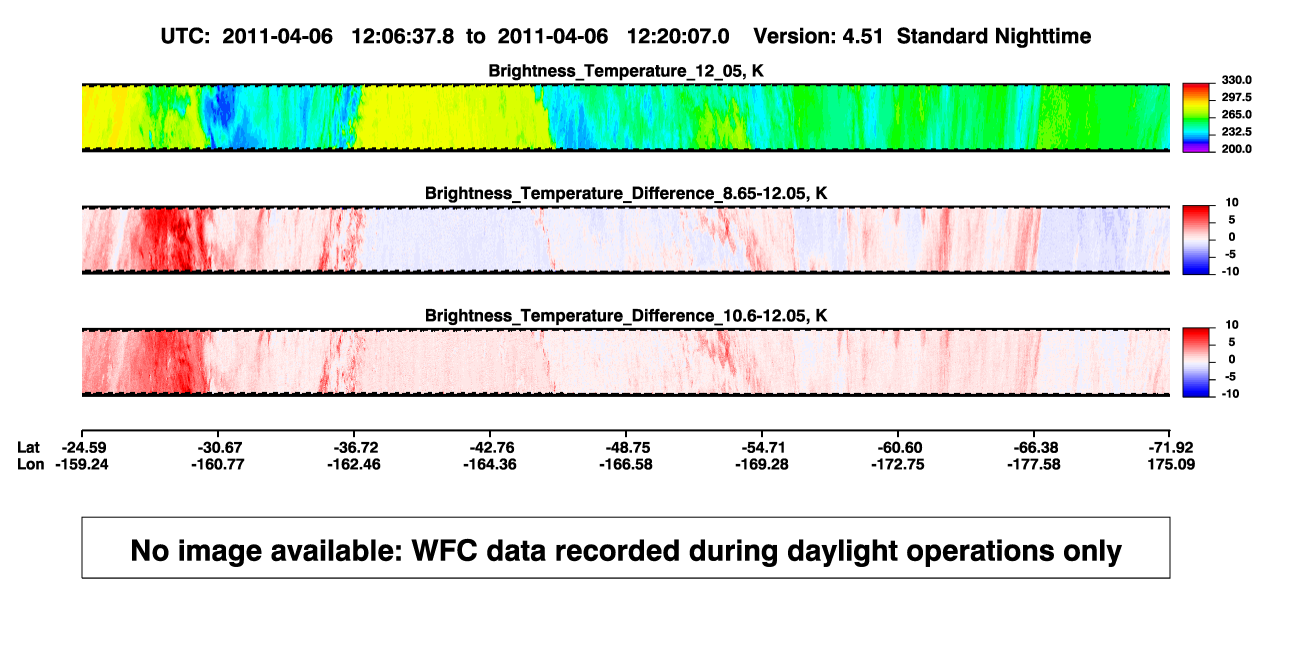The width and height of the screenshot is (1300, 667).
Task: Click latitude value -60.60
Action: 898,447
